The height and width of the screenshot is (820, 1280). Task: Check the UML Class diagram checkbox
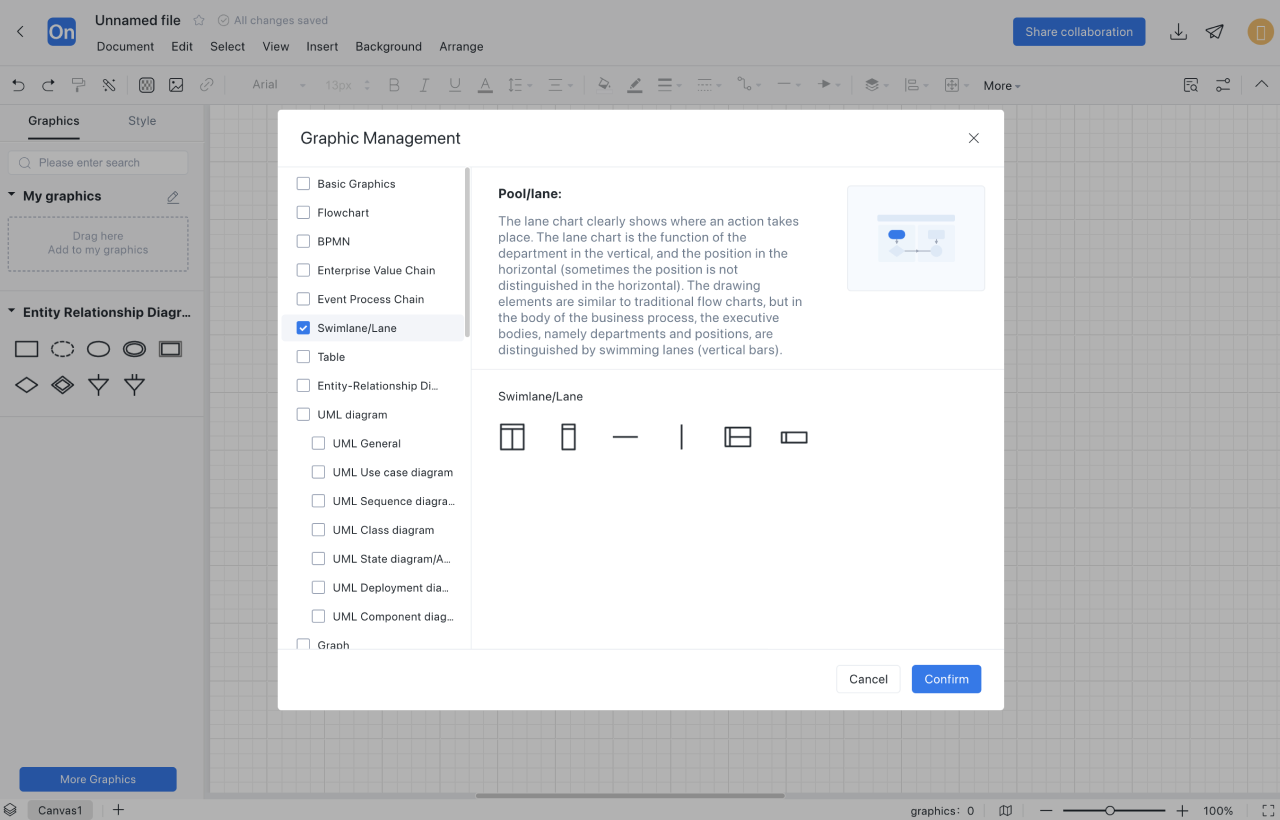[318, 530]
